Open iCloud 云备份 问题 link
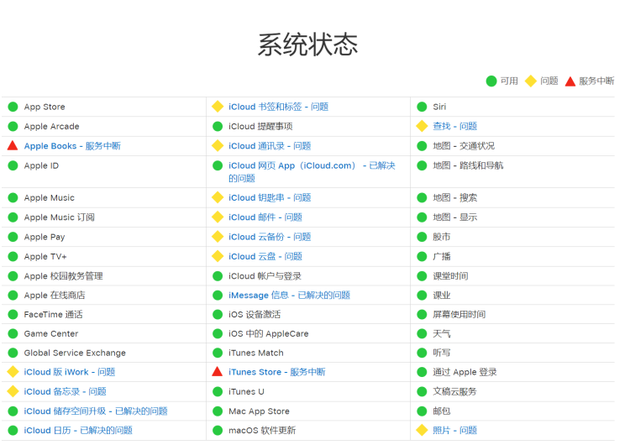This screenshot has width=630, height=445. (x=270, y=237)
